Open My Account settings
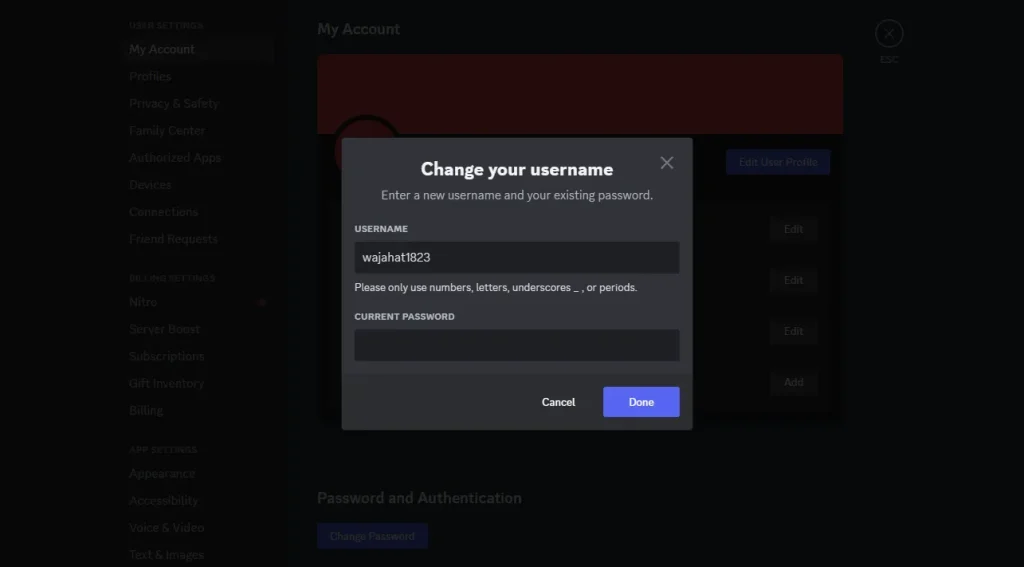1024x567 pixels. click(198, 49)
